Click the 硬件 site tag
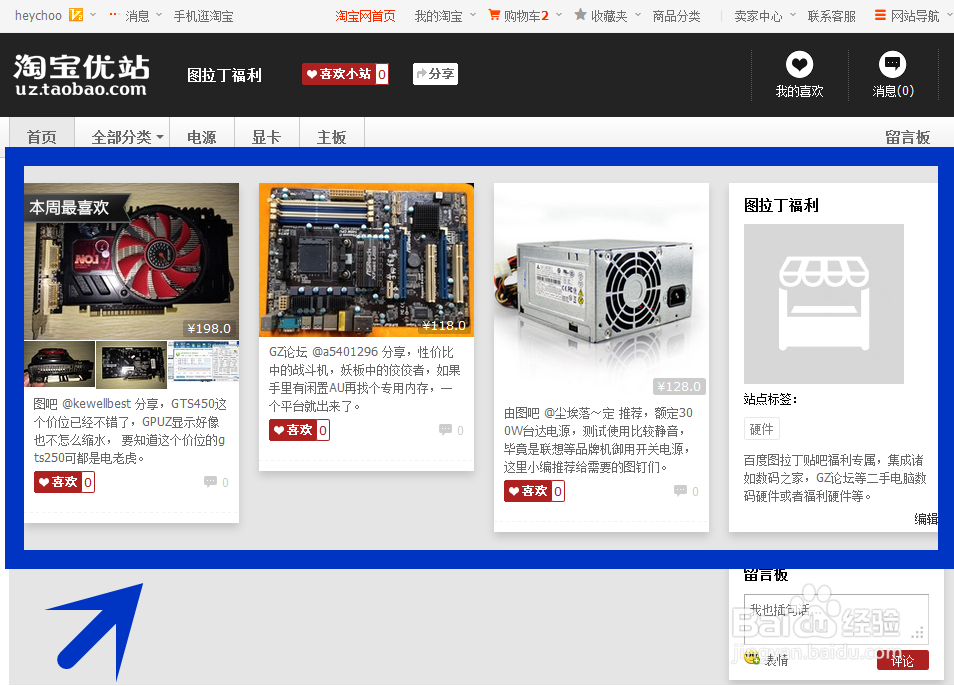The image size is (954, 686). pyautogui.click(x=761, y=429)
